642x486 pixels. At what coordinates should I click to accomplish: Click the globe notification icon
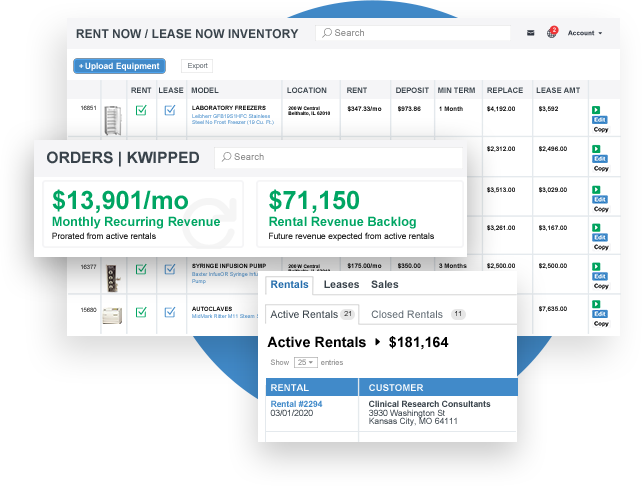551,33
